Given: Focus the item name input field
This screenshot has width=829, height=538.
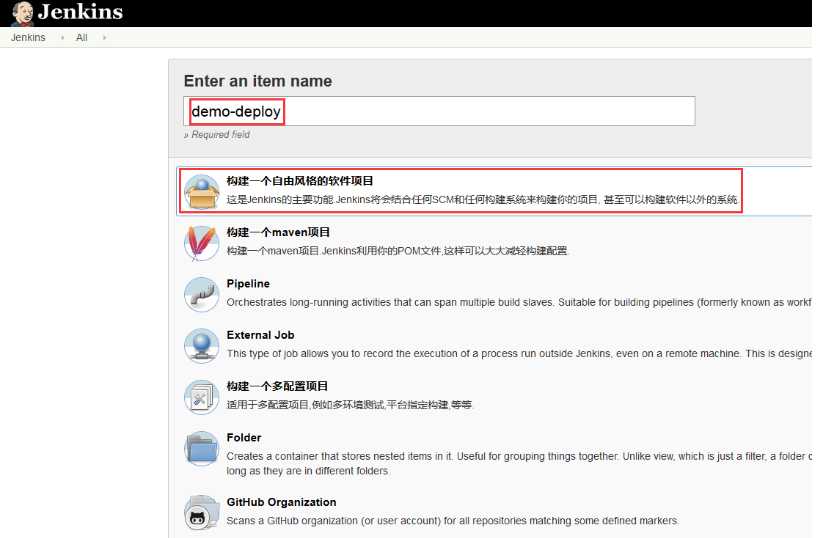Looking at the screenshot, I should coord(439,111).
